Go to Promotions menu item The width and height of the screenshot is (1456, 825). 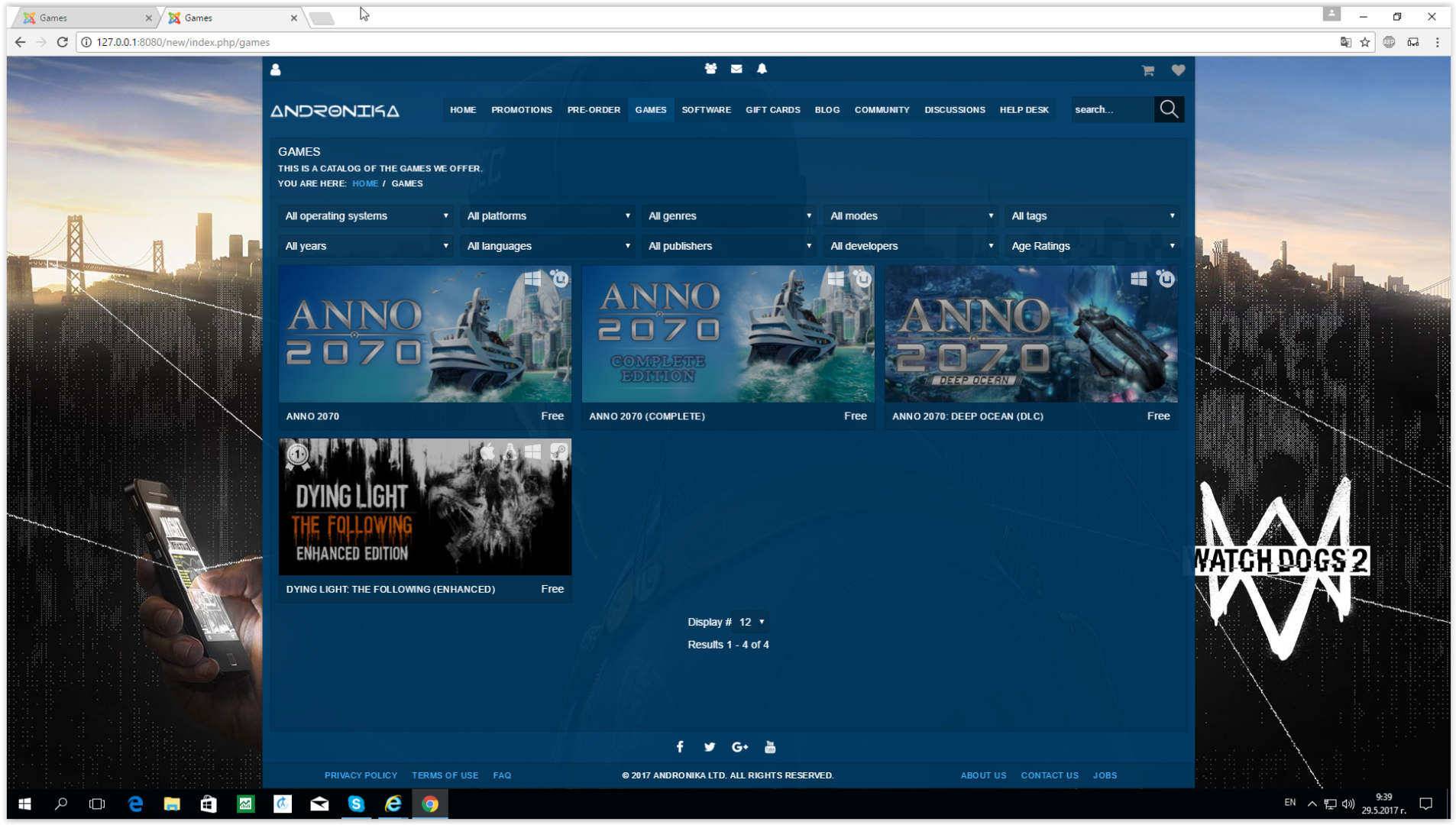(x=521, y=110)
